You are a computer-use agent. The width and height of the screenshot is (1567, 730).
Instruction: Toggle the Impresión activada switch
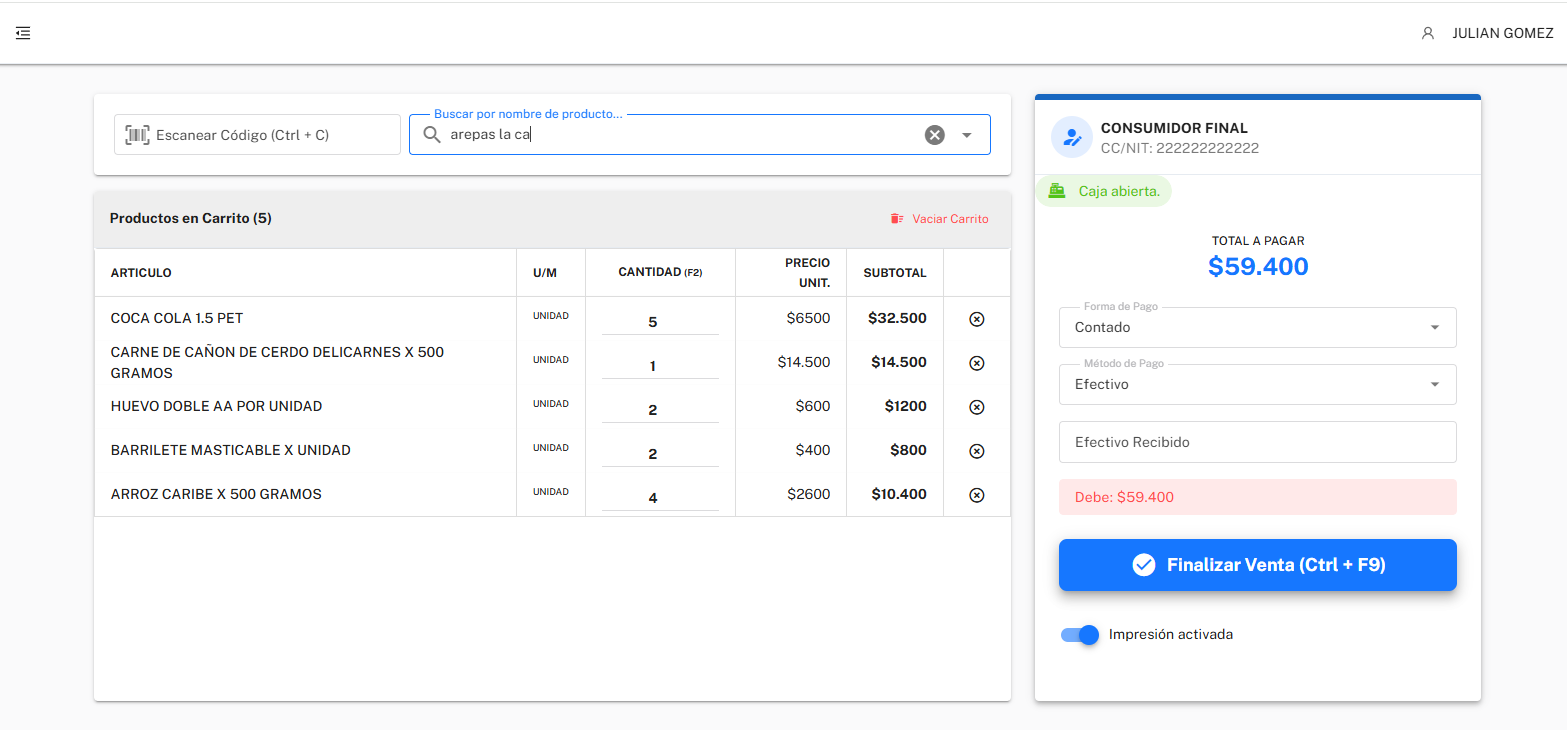(1080, 634)
